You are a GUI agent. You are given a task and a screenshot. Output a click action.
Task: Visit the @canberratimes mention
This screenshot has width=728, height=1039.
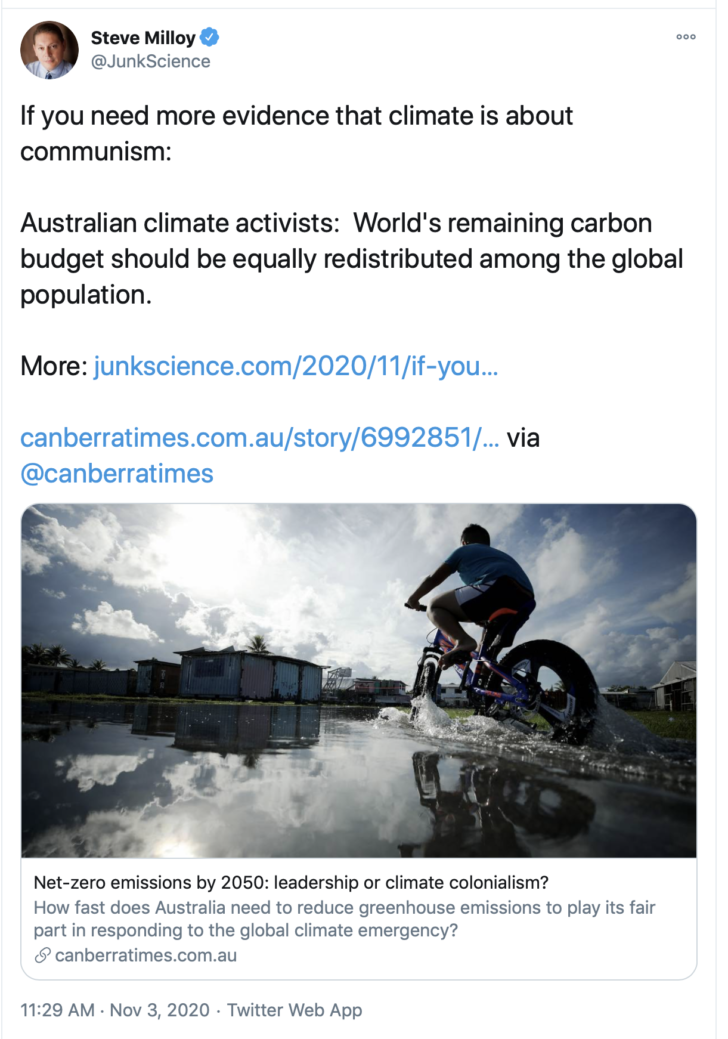click(x=117, y=474)
